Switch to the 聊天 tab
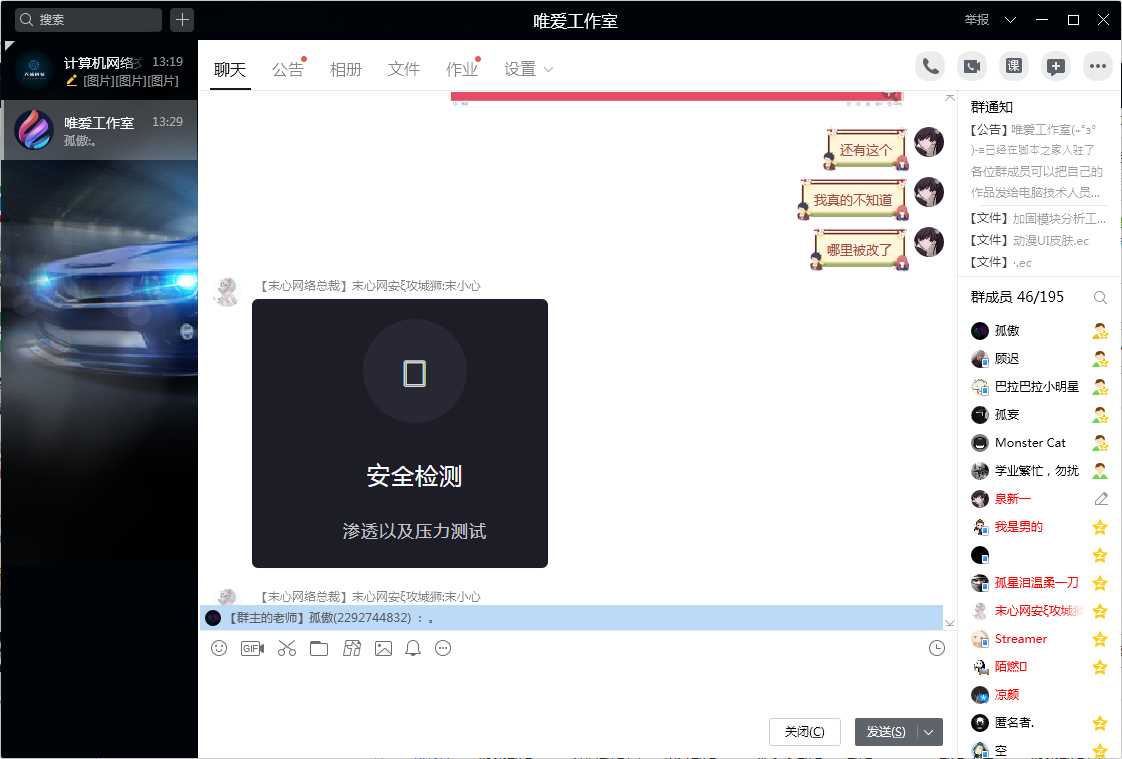The width and height of the screenshot is (1122, 759). [x=230, y=69]
